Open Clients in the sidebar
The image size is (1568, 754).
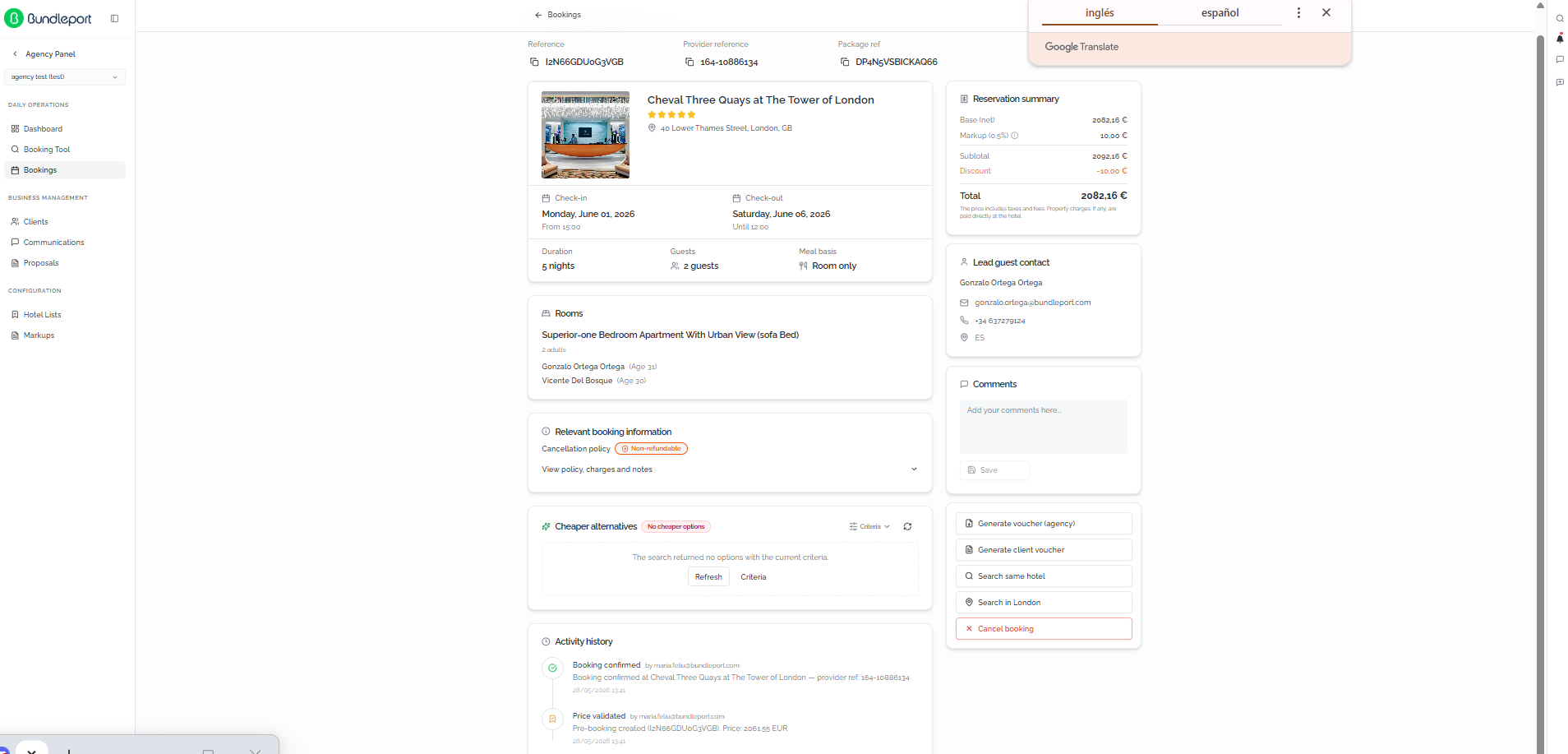click(65, 222)
